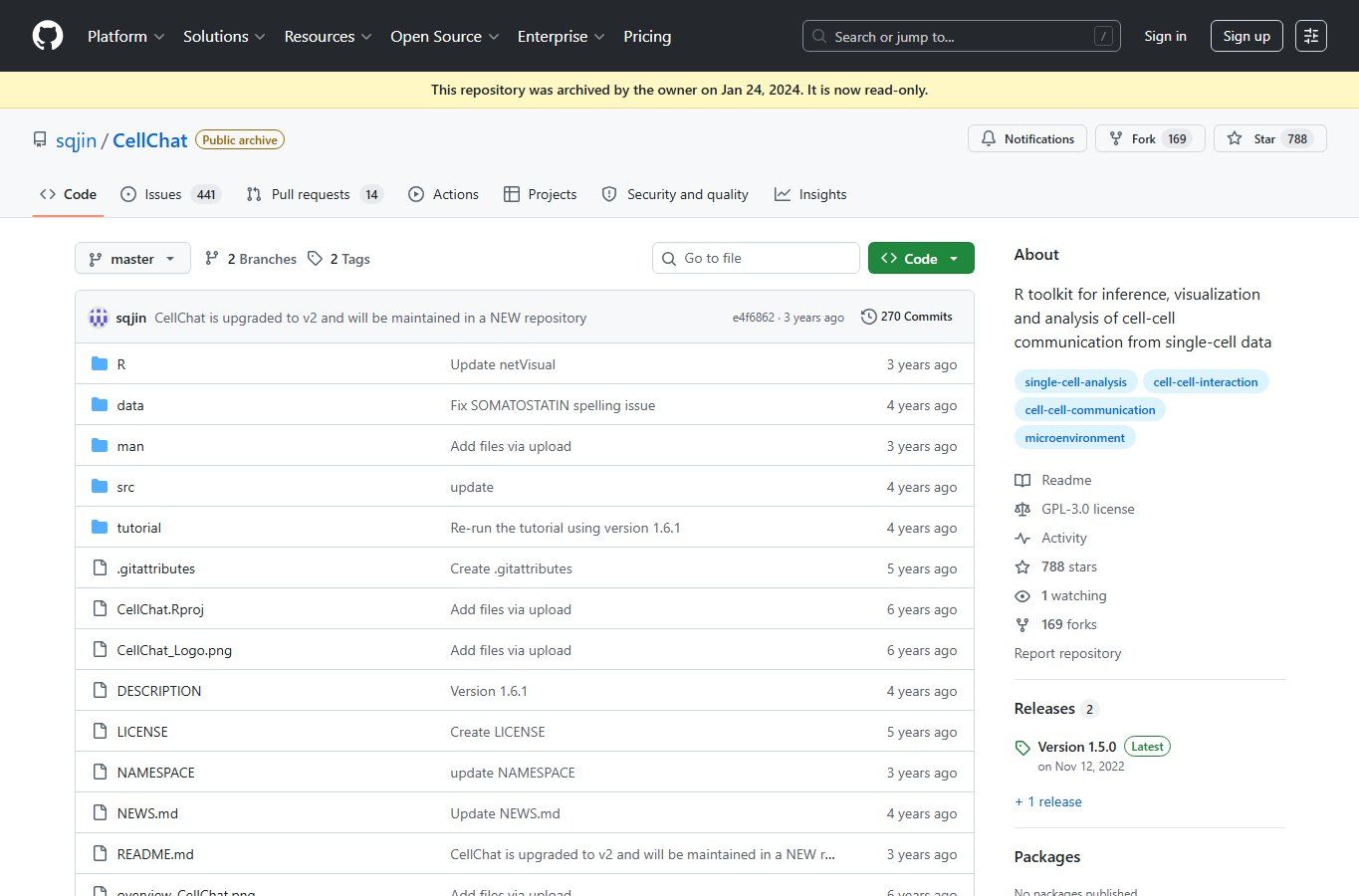Click the DESCRIPTION file icon
Image resolution: width=1359 pixels, height=896 pixels.
[x=100, y=691]
